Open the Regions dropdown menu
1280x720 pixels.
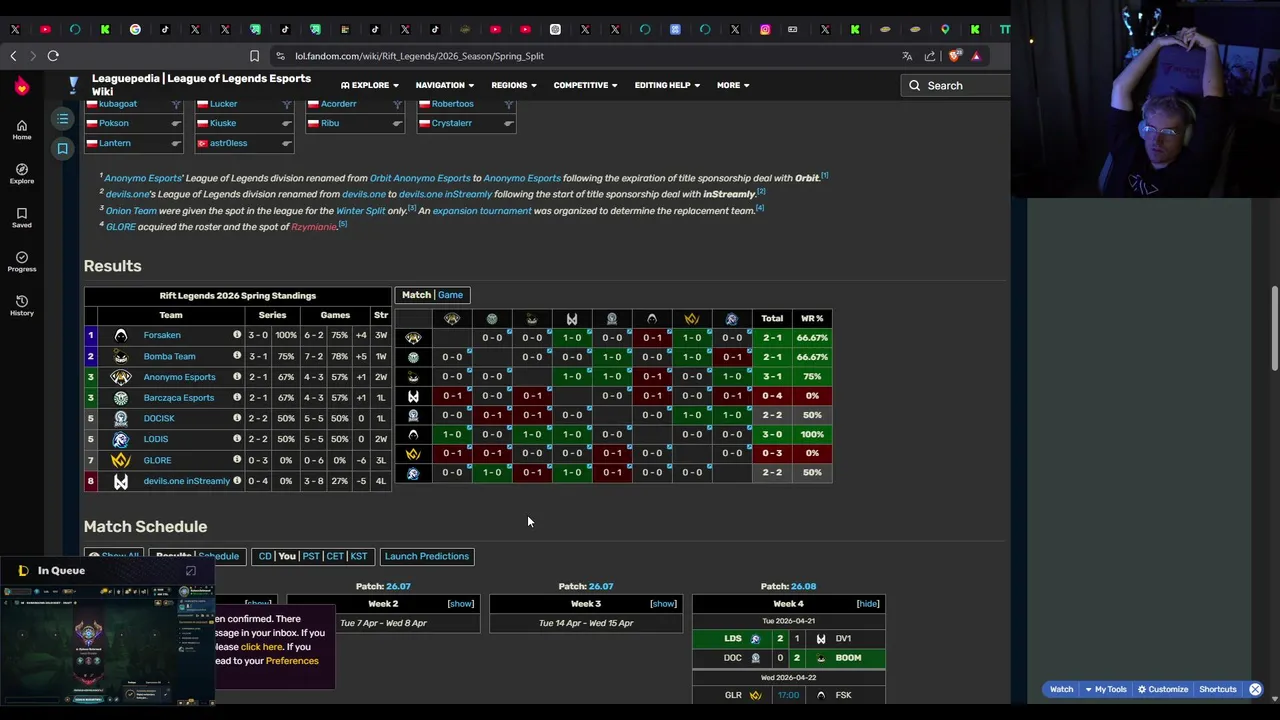coord(514,85)
